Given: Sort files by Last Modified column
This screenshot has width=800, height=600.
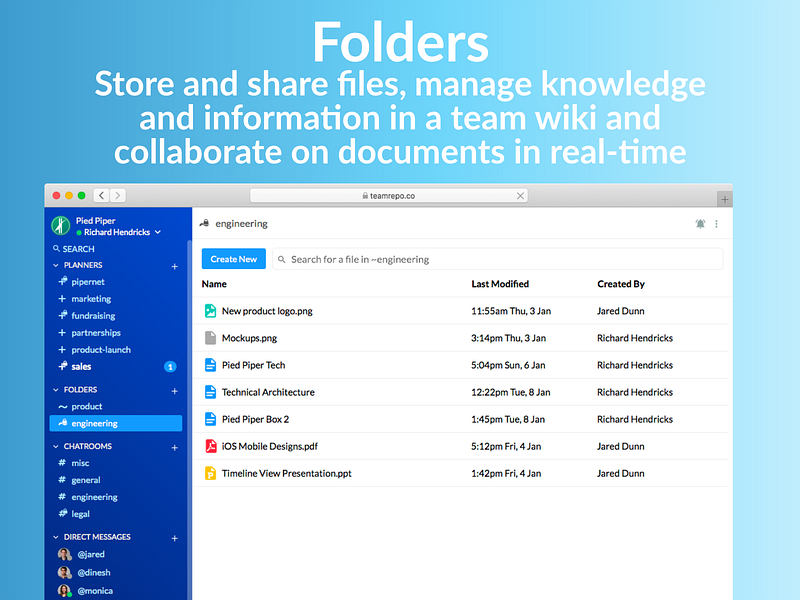Looking at the screenshot, I should coord(500,284).
